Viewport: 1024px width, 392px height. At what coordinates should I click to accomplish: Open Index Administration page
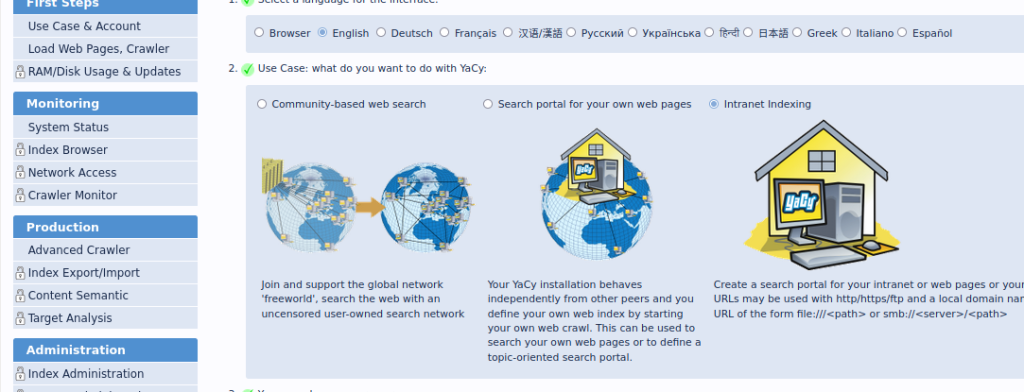[105, 374]
